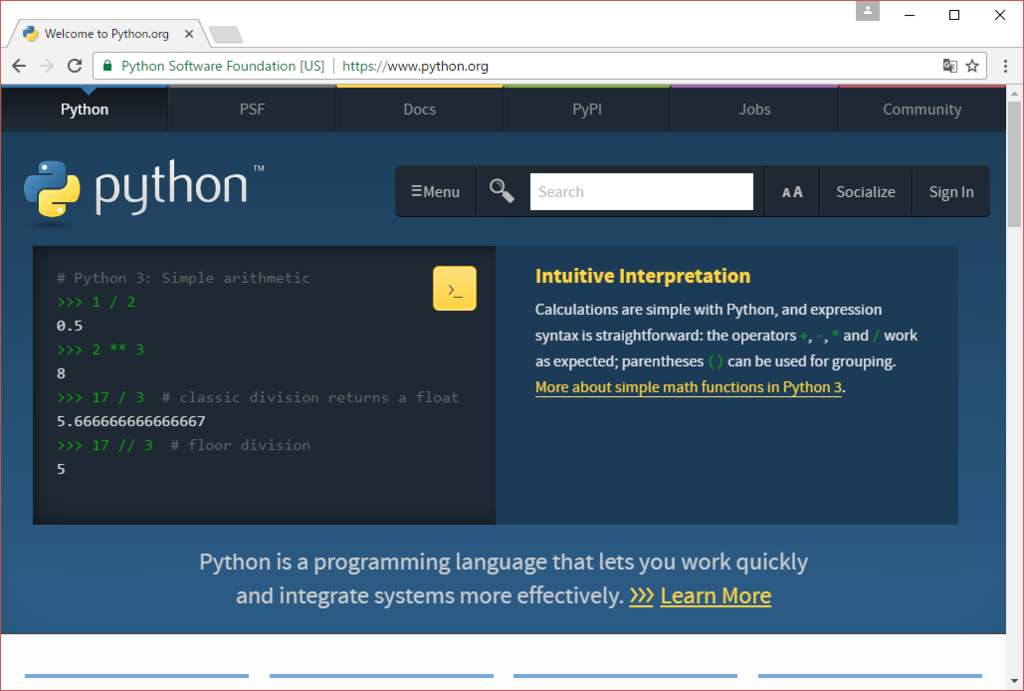Click the address bar URL
This screenshot has width=1024, height=691.
click(x=415, y=66)
